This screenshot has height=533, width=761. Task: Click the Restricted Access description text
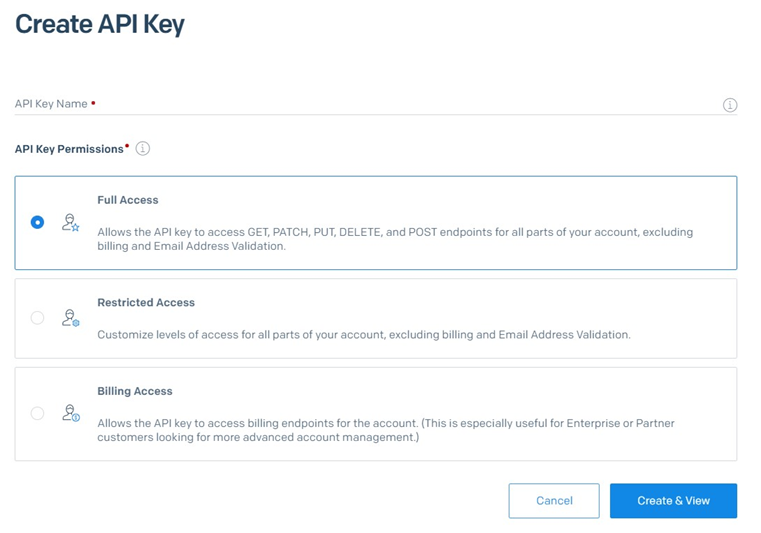point(364,335)
